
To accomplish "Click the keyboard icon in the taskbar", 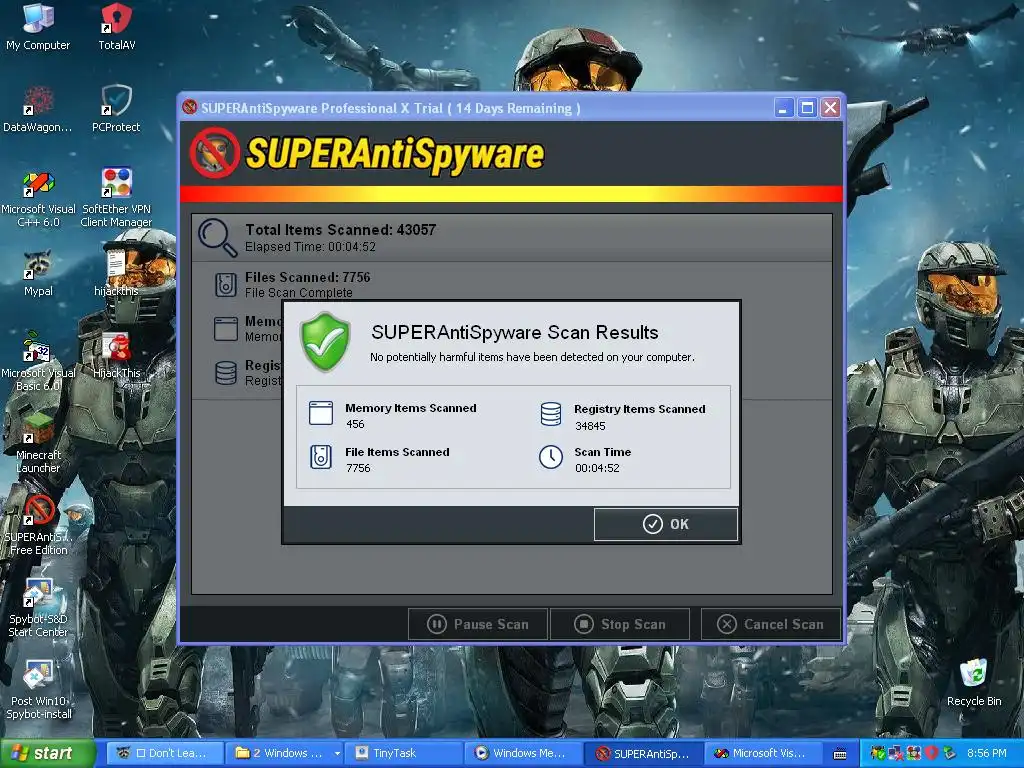I will point(840,754).
